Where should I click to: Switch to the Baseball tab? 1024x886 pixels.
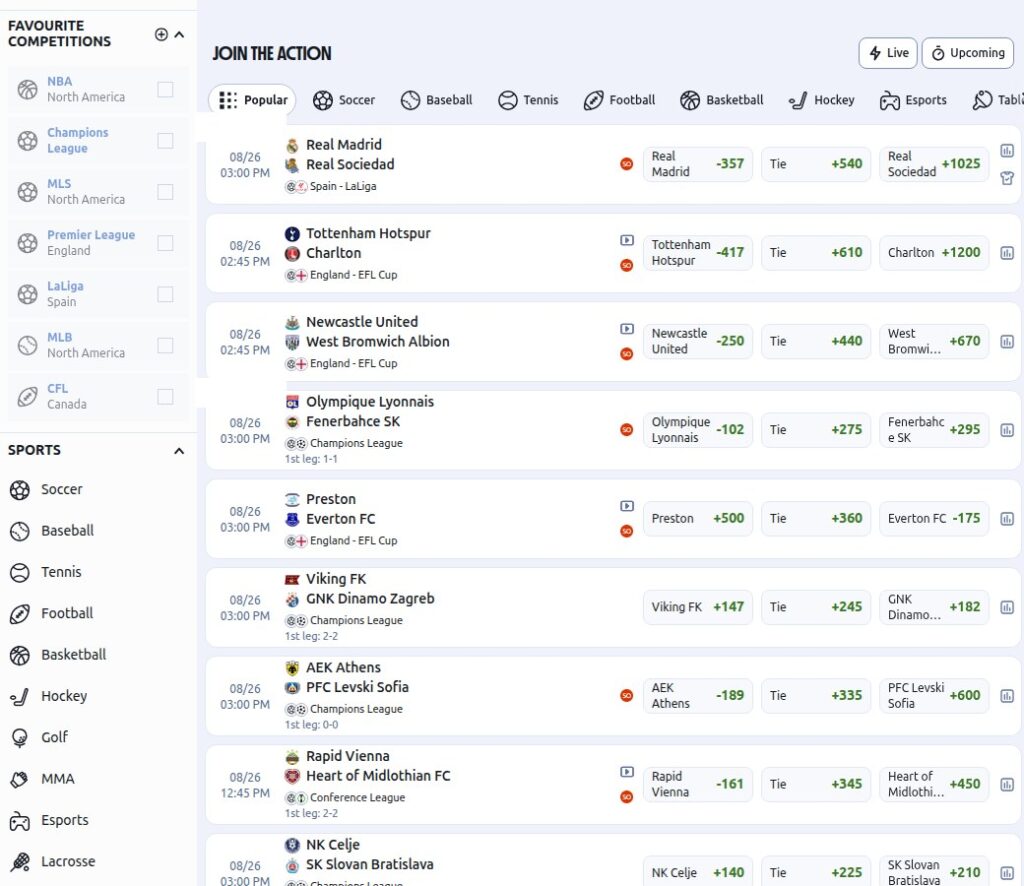coord(436,100)
